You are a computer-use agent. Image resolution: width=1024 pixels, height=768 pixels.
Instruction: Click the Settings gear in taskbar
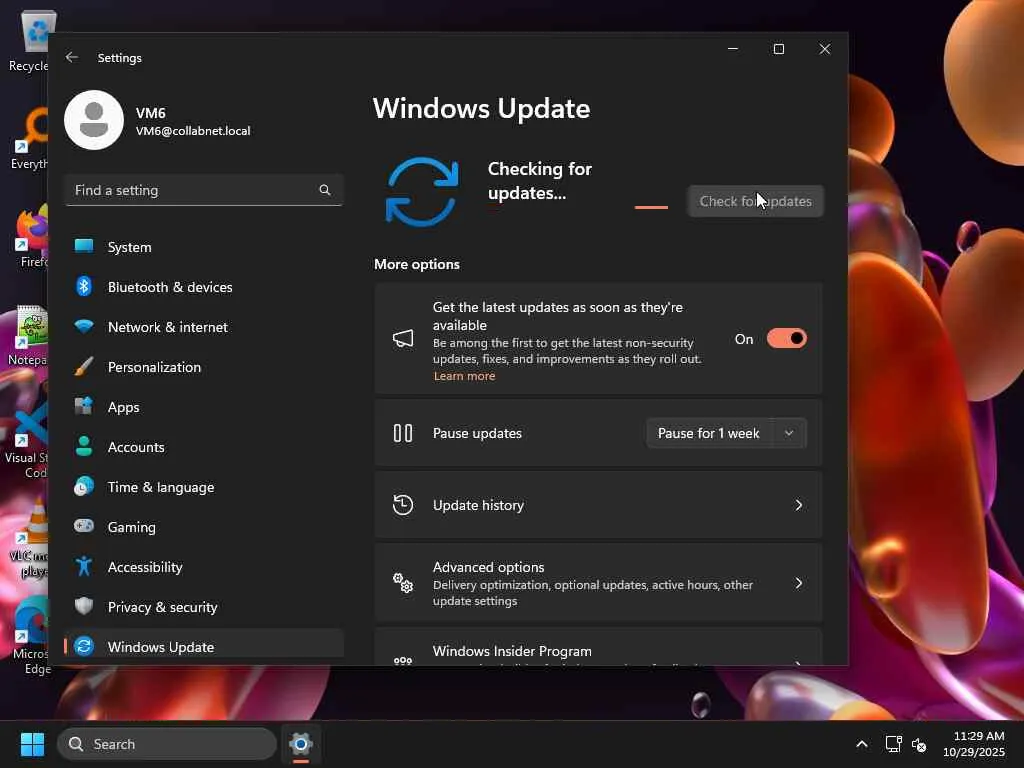pyautogui.click(x=300, y=744)
